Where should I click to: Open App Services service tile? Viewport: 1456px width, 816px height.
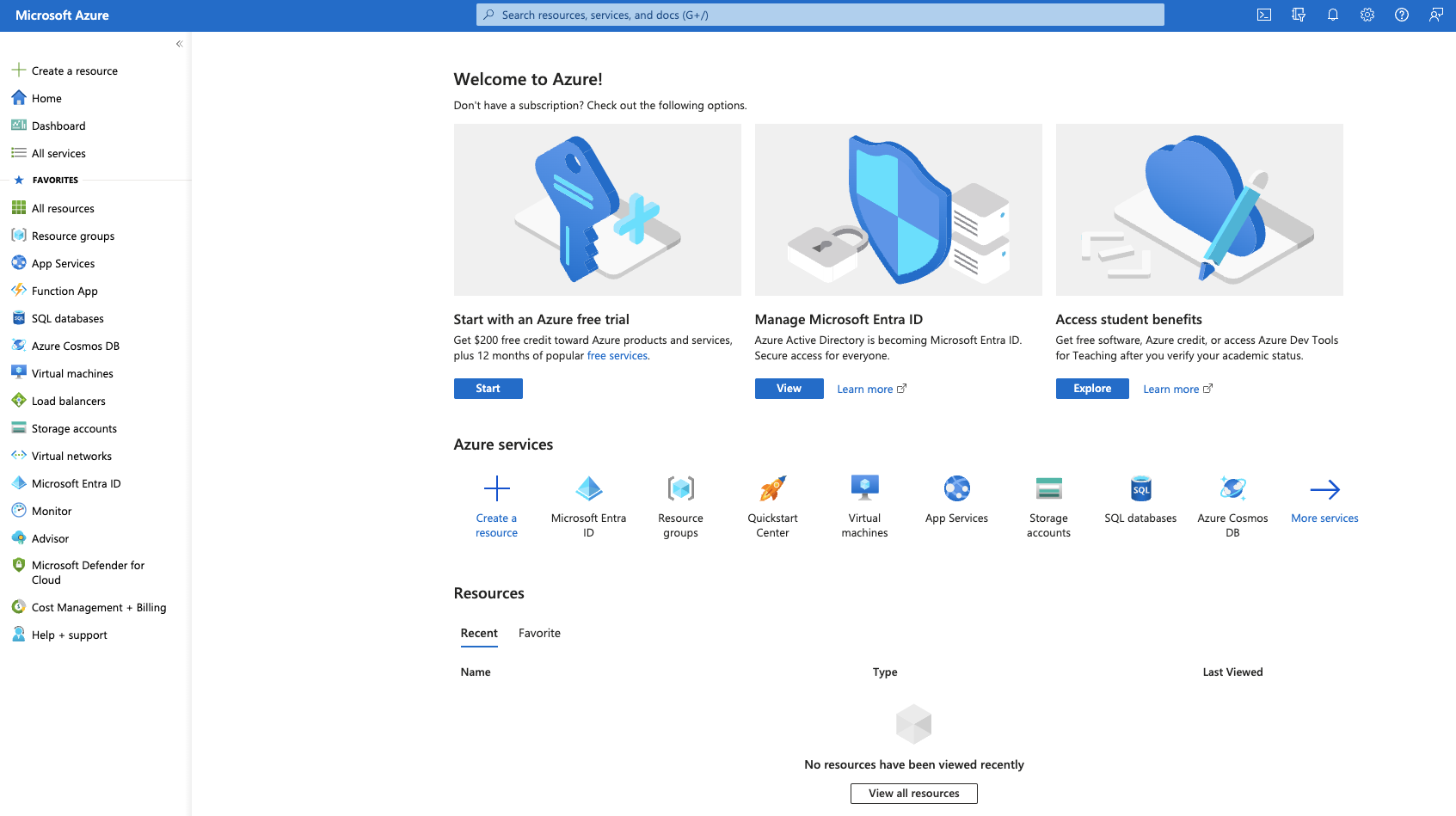pyautogui.click(x=956, y=500)
